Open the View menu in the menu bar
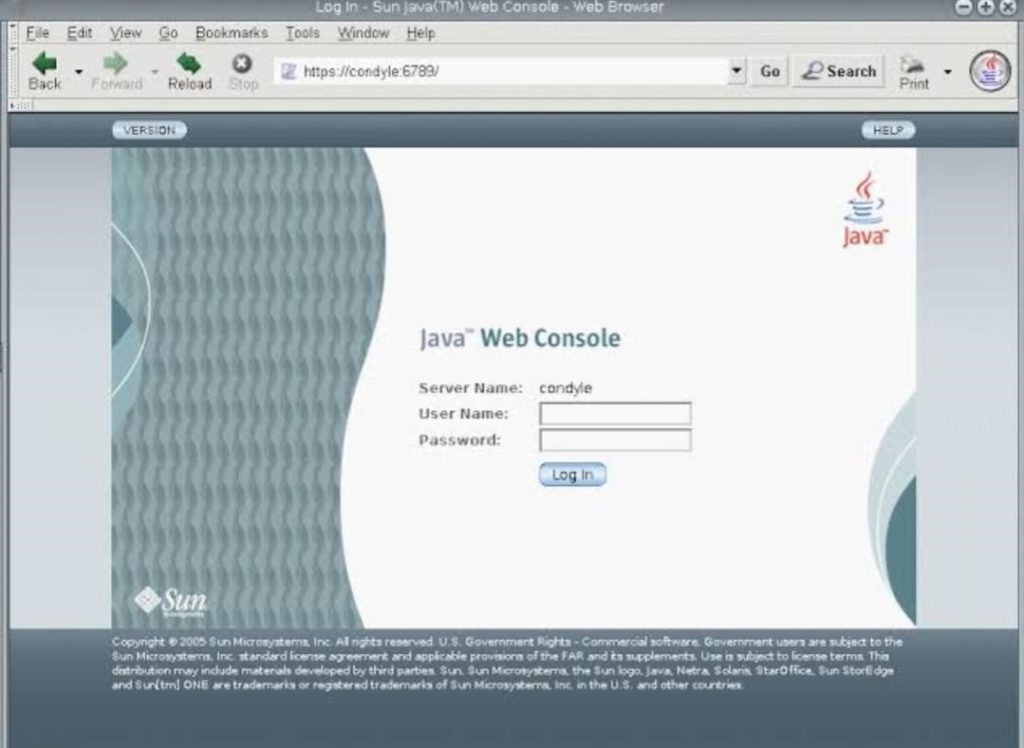 pyautogui.click(x=125, y=33)
